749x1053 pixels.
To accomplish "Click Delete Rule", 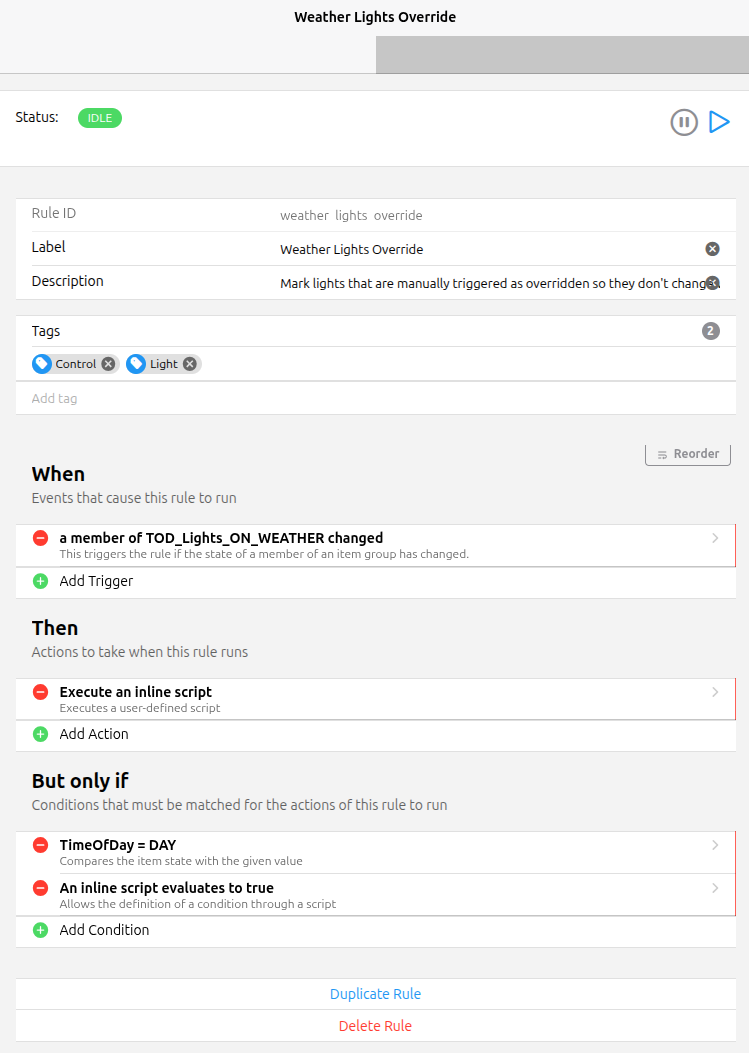I will [x=375, y=1026].
